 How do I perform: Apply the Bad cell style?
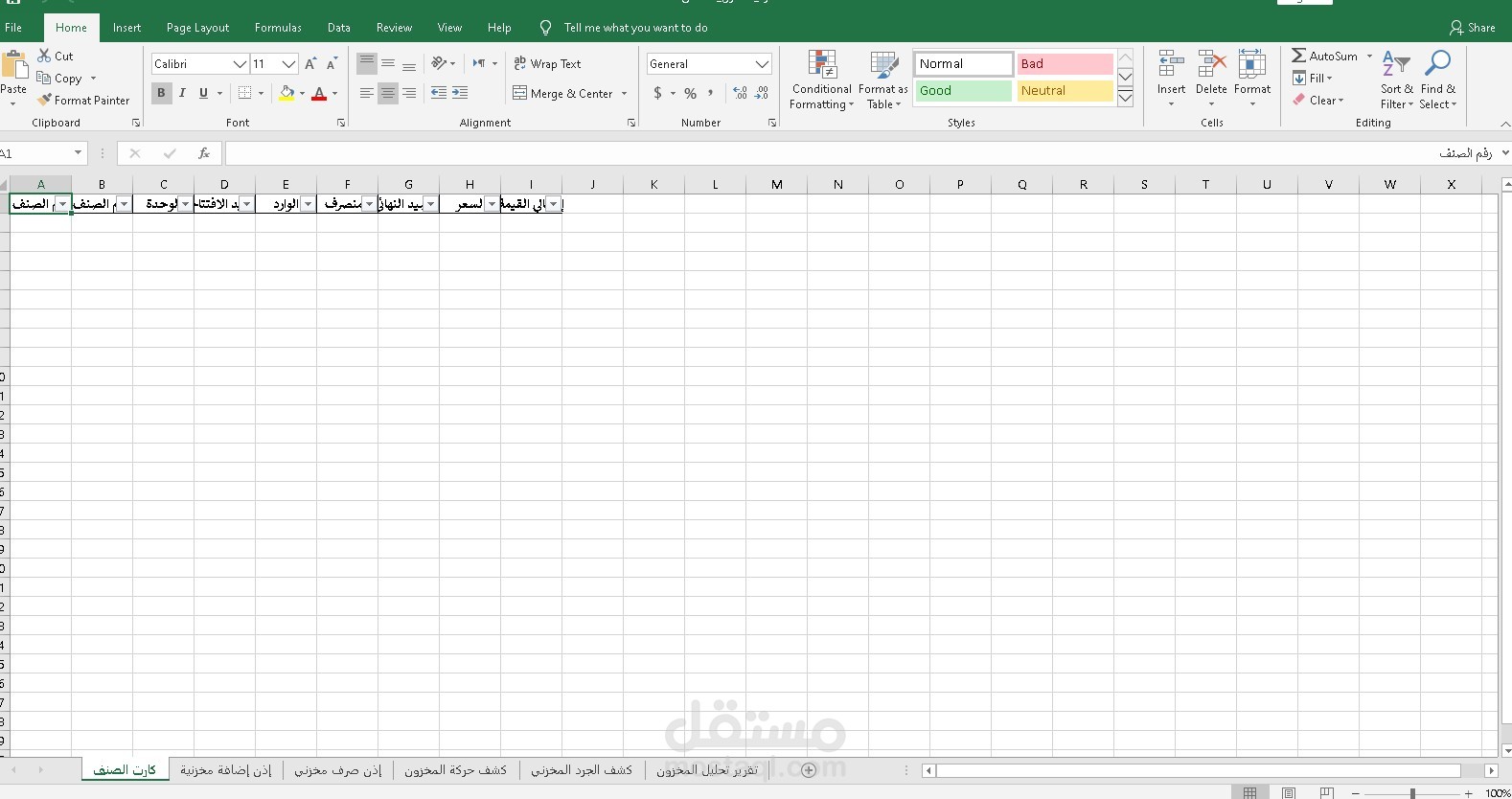point(1065,63)
